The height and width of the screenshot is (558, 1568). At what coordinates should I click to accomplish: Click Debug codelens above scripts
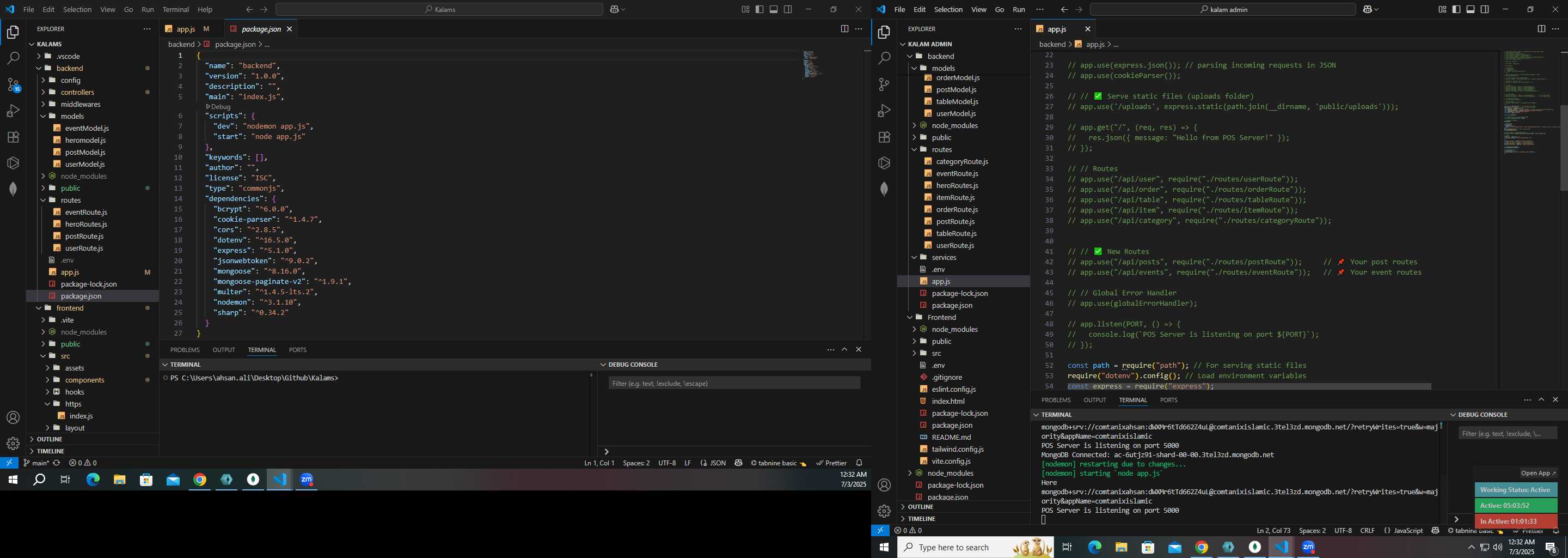click(x=218, y=107)
